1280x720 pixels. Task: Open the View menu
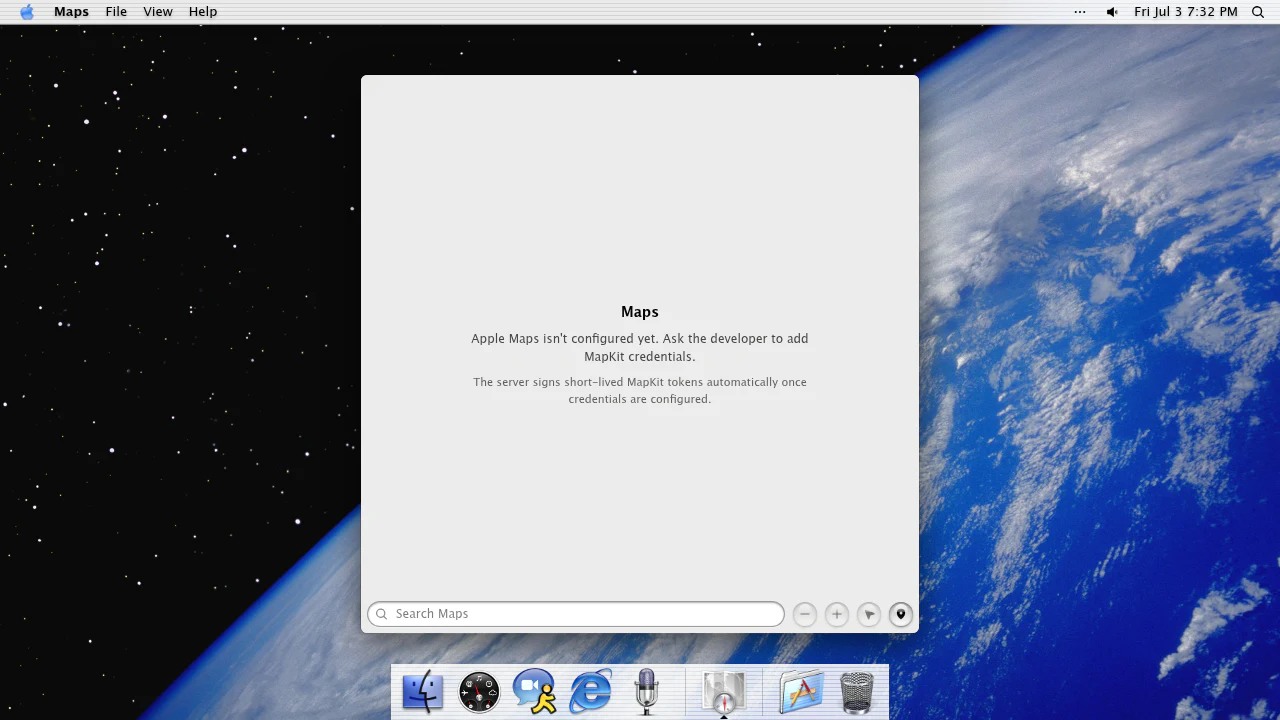158,12
